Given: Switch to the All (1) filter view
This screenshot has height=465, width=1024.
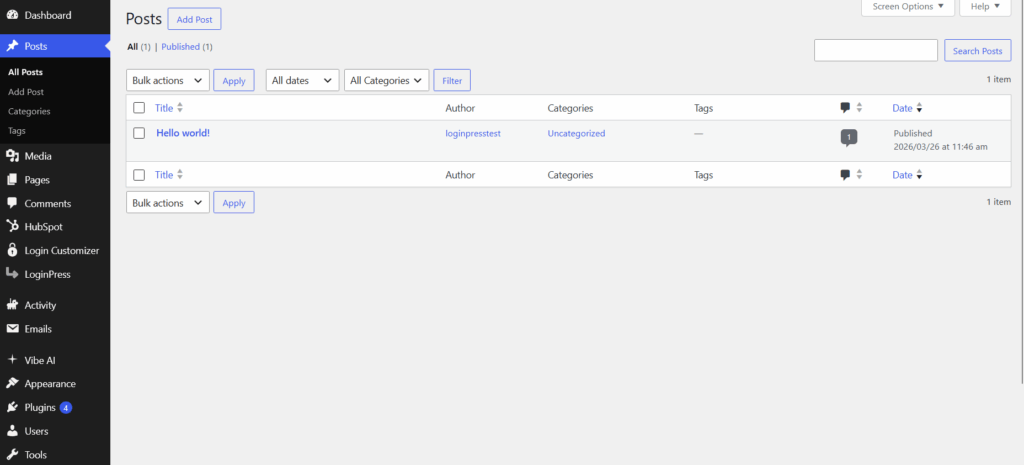Looking at the screenshot, I should (x=138, y=47).
